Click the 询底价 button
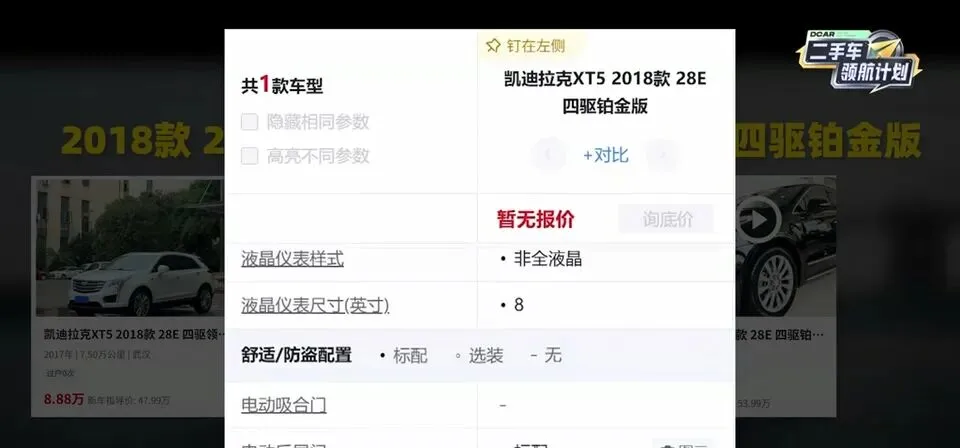This screenshot has width=960, height=448. click(x=666, y=219)
